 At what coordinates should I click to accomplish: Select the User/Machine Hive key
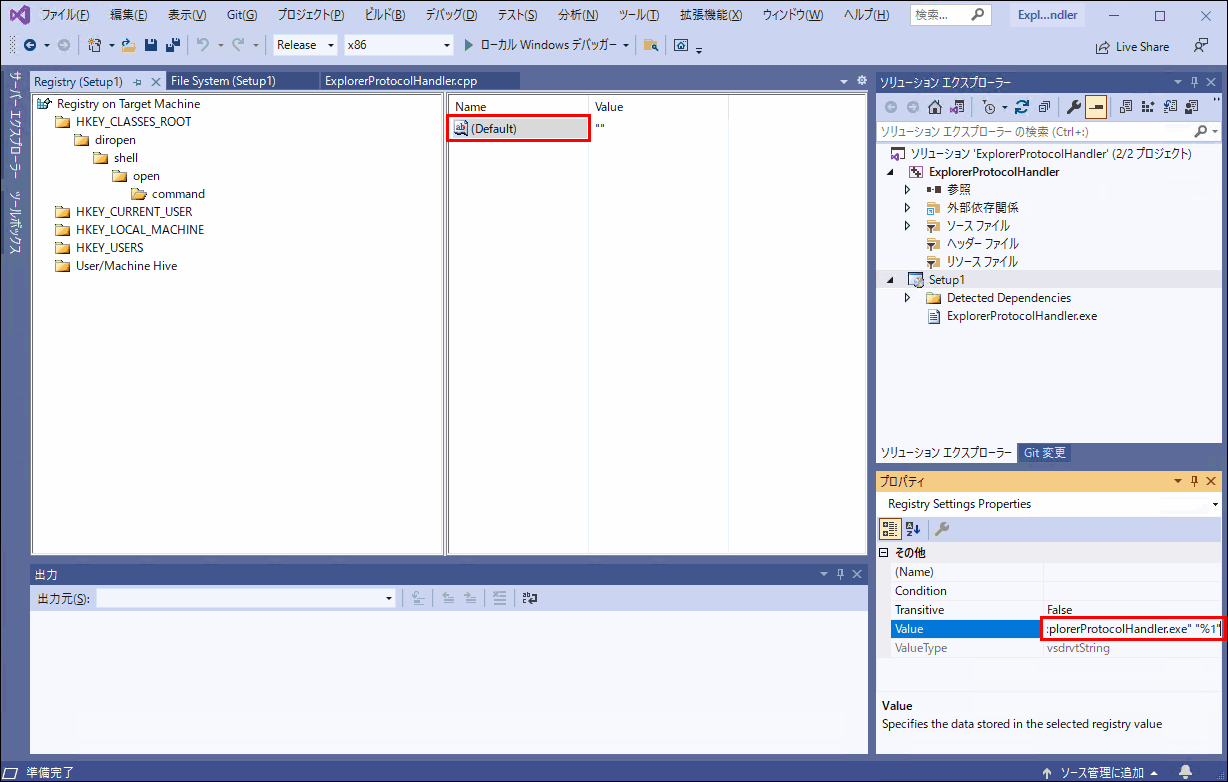coord(126,266)
